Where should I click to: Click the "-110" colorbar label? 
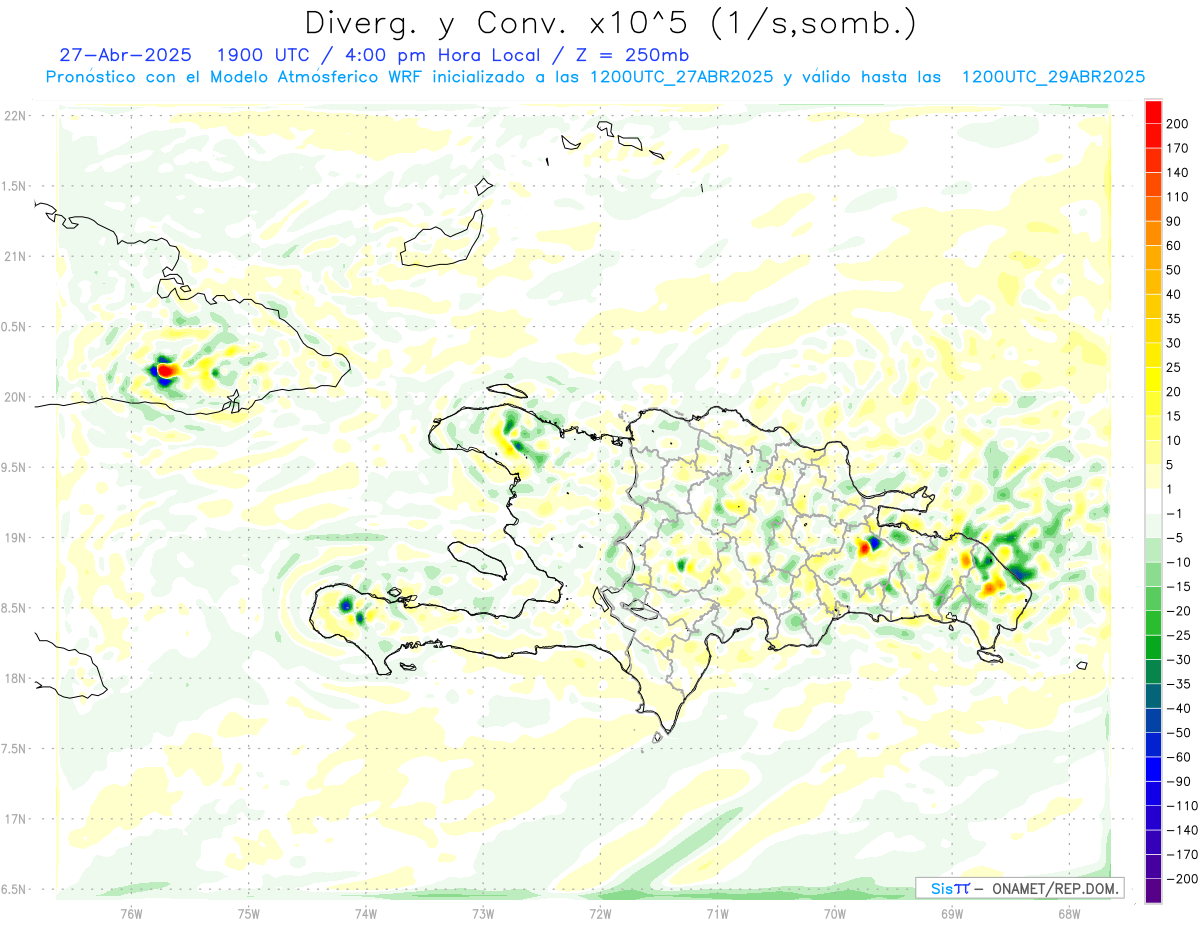pyautogui.click(x=1182, y=806)
